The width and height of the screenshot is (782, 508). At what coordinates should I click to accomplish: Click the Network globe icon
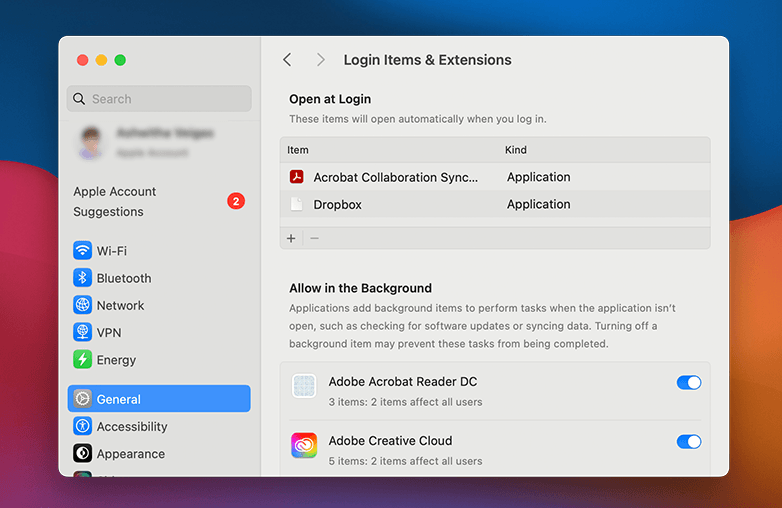tap(82, 305)
